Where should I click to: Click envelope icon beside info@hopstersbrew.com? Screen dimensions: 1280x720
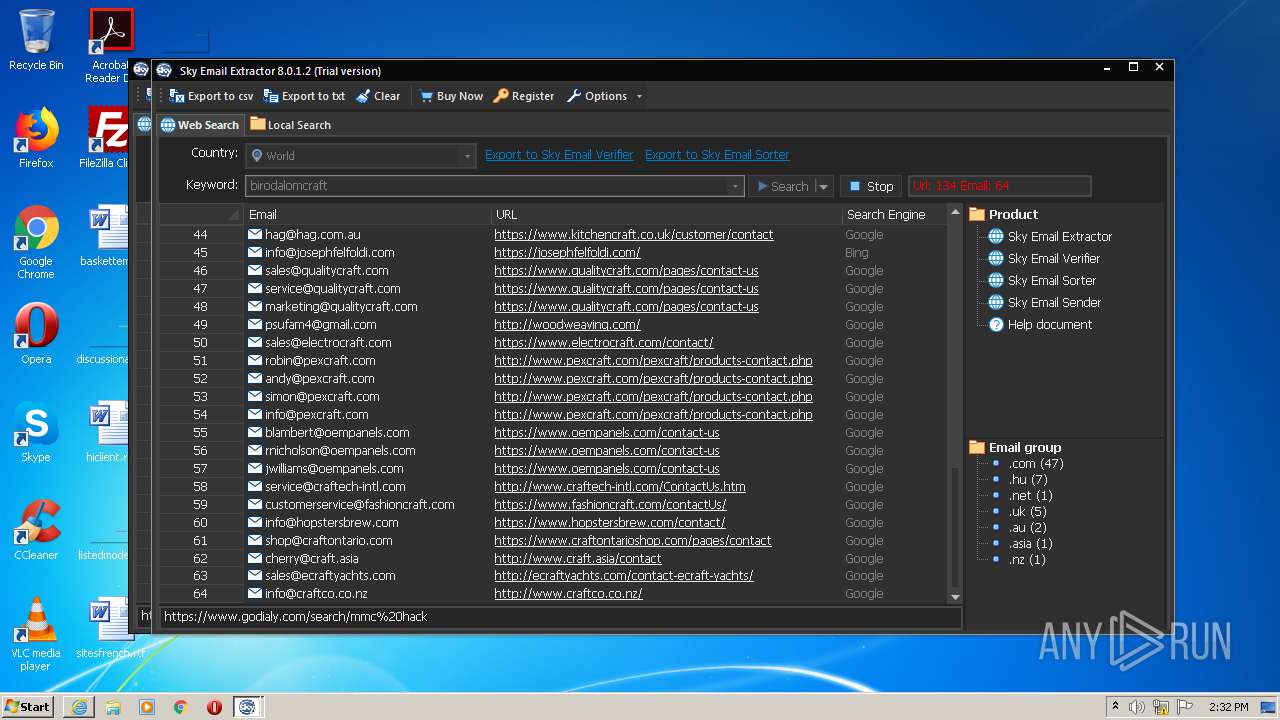[x=255, y=523]
